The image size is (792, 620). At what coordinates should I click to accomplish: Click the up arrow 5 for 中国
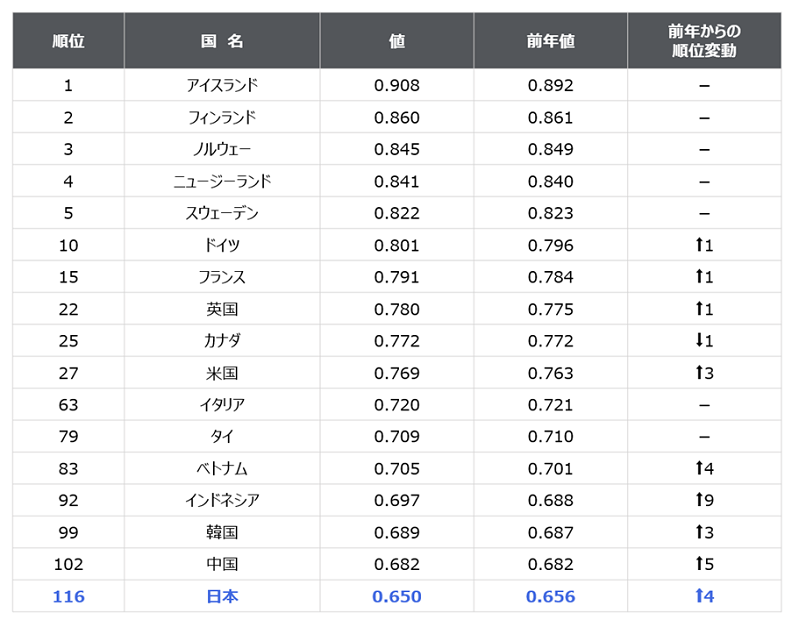(x=704, y=564)
